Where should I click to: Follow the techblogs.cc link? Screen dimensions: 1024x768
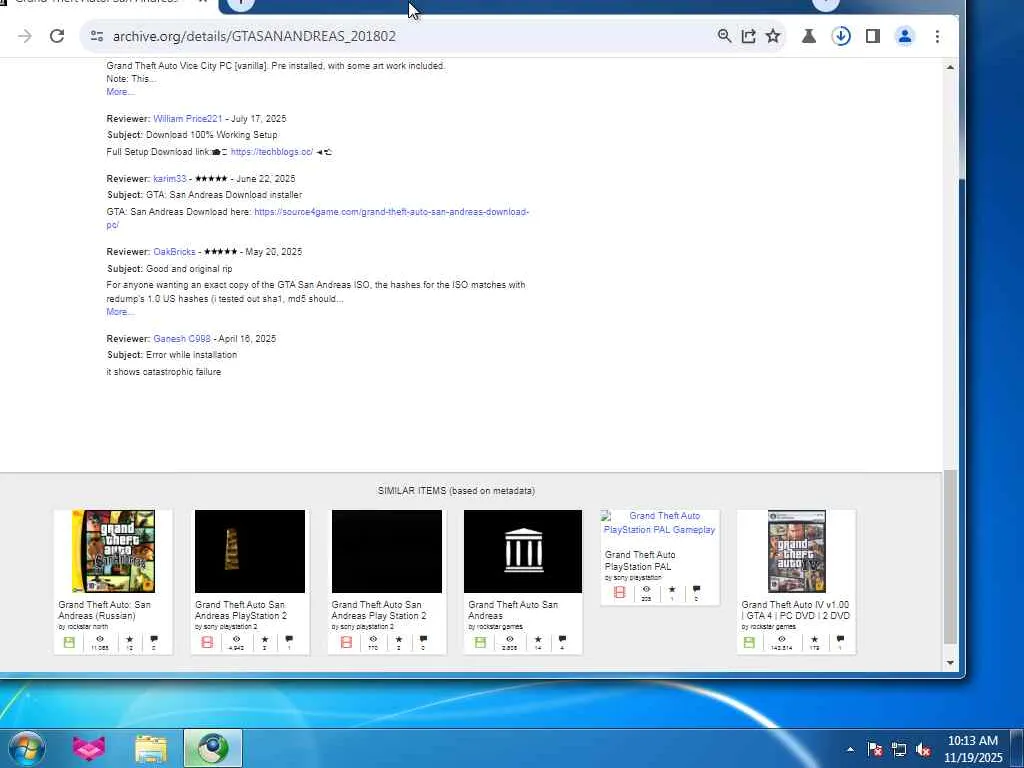point(272,152)
